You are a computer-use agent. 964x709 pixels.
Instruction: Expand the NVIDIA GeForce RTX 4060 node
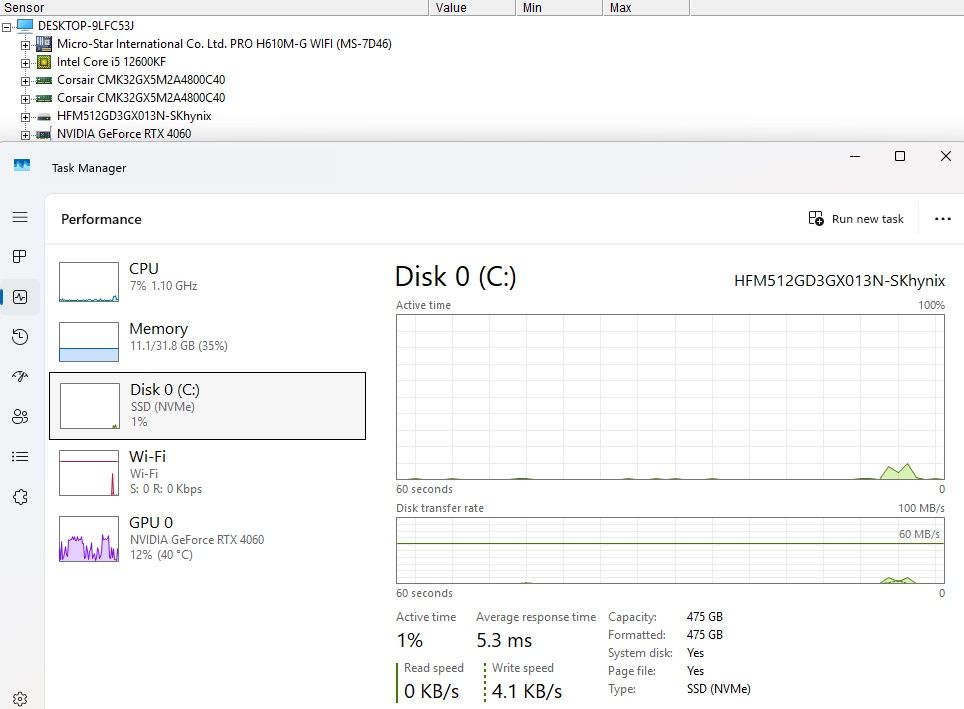tap(26, 134)
